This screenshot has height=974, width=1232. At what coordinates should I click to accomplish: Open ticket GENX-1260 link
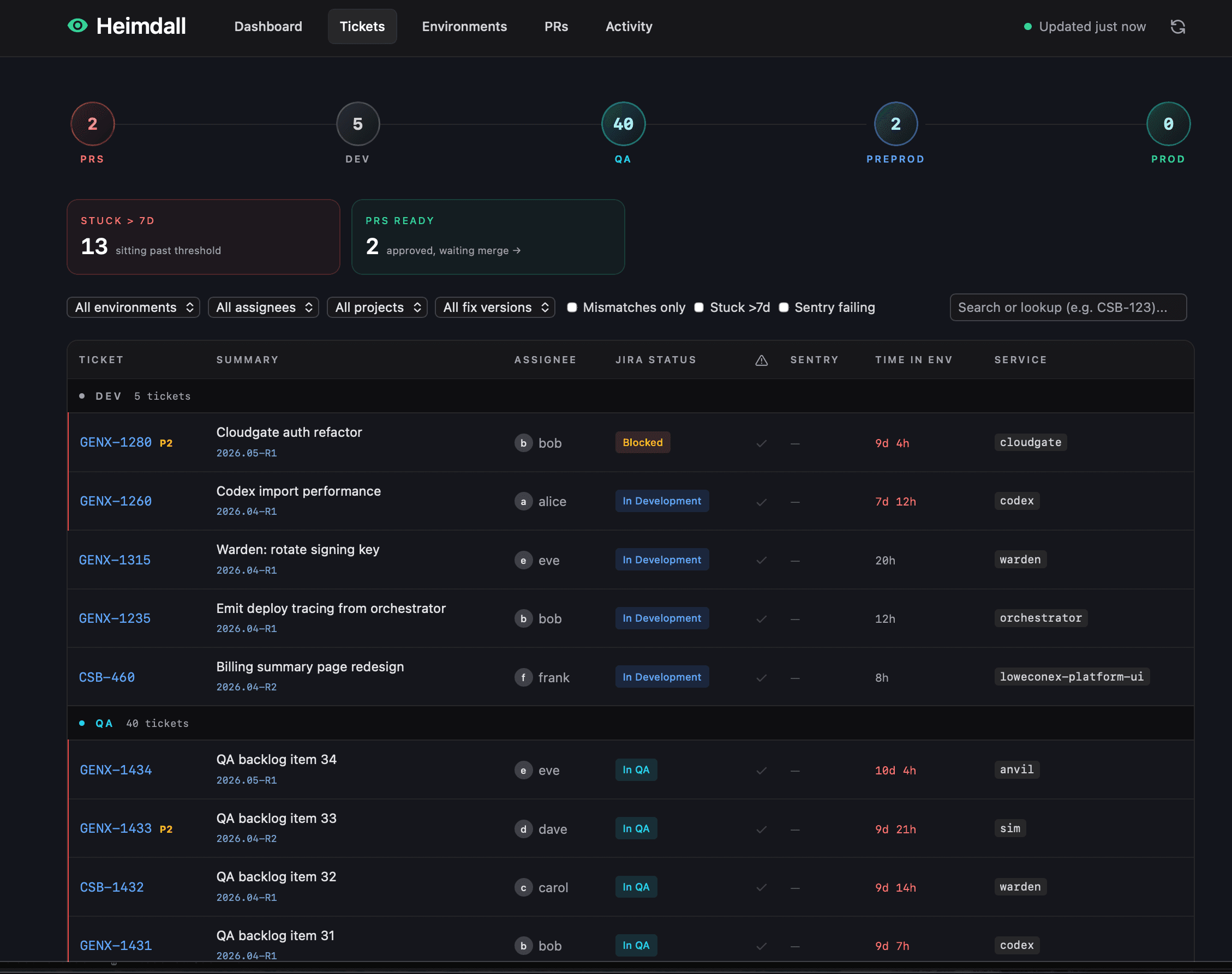[116, 501]
